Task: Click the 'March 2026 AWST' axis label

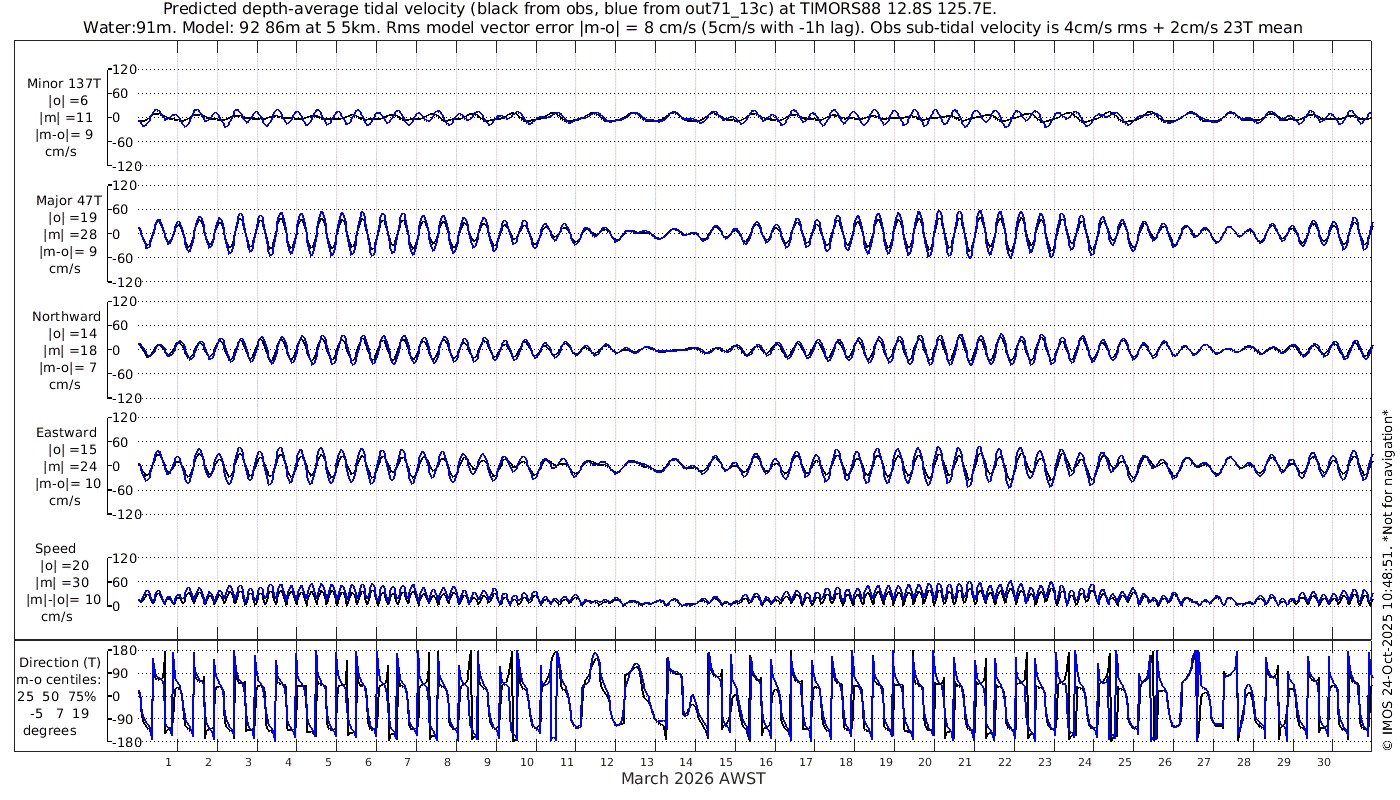Action: [x=692, y=779]
